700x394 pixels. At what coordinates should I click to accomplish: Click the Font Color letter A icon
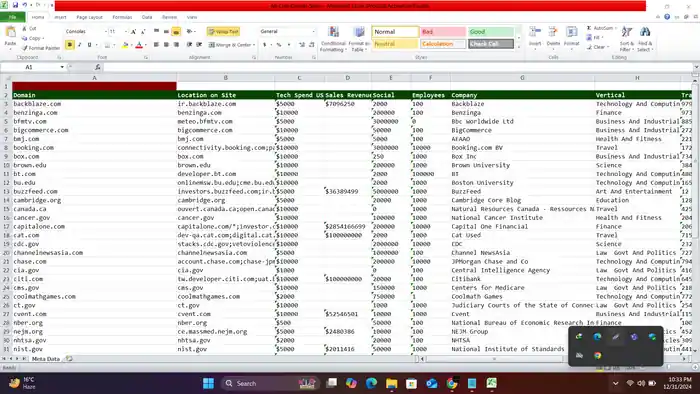(x=139, y=45)
